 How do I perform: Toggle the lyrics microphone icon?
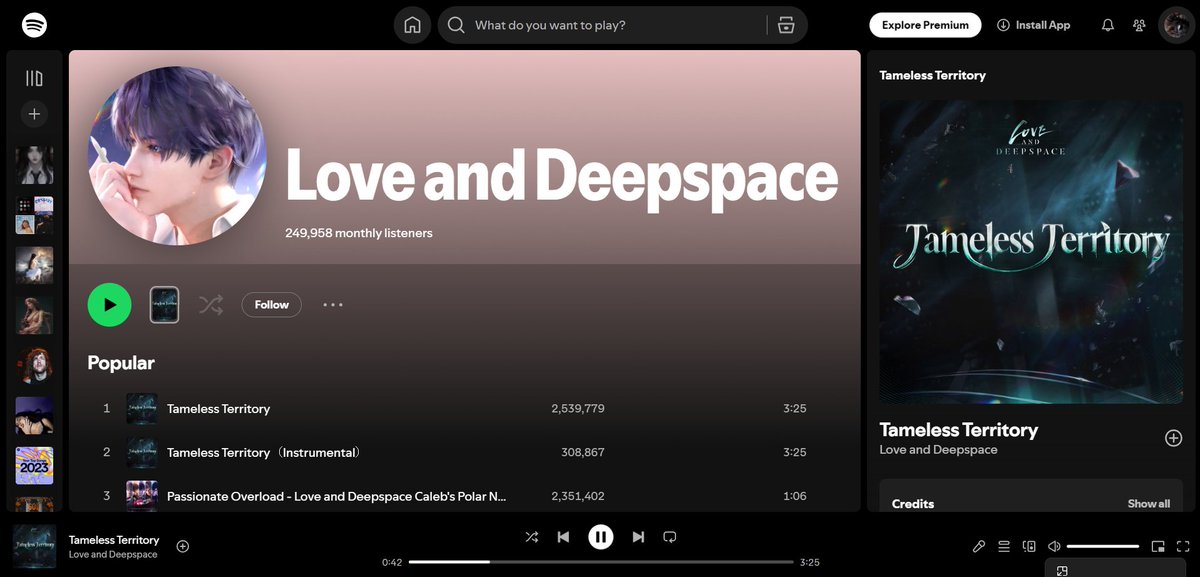979,546
